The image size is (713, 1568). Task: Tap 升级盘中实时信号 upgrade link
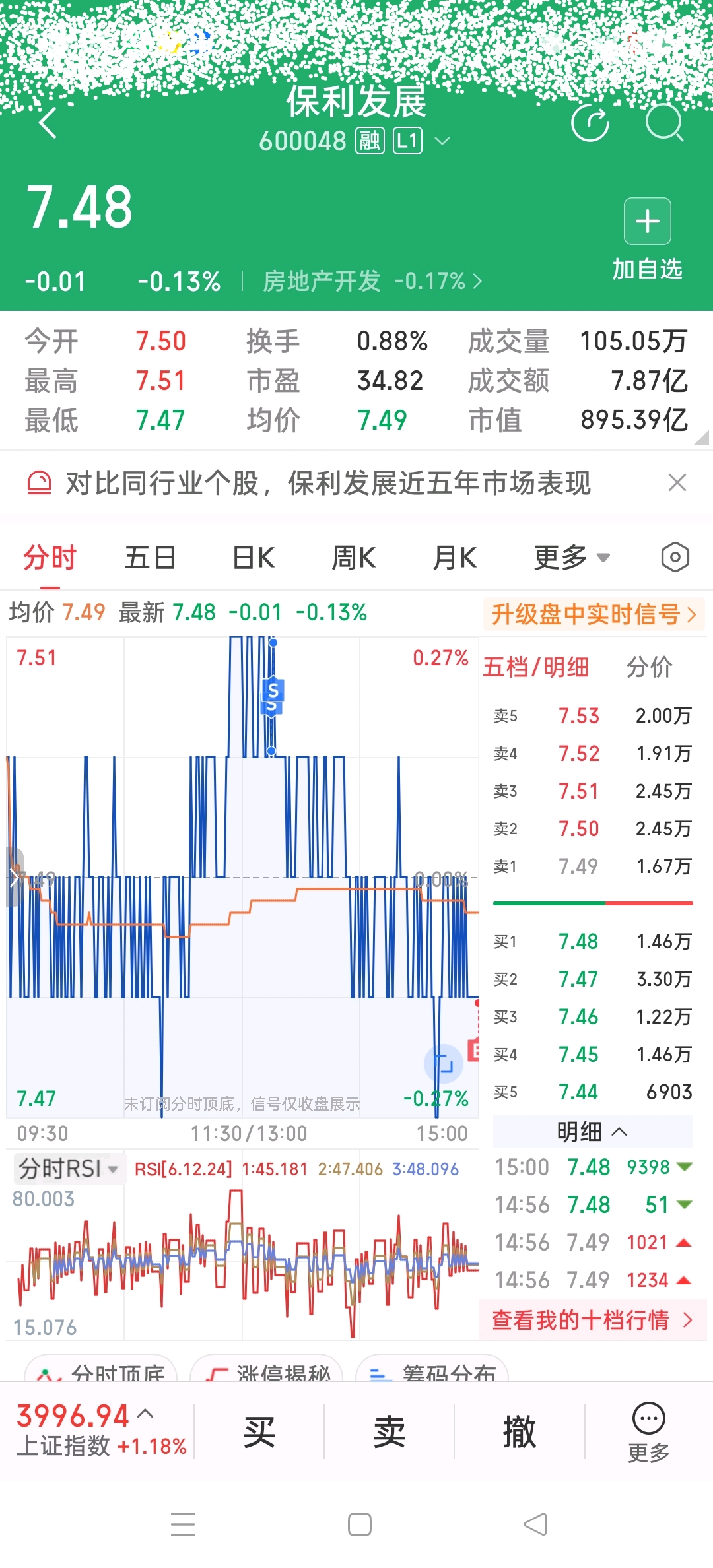[594, 614]
